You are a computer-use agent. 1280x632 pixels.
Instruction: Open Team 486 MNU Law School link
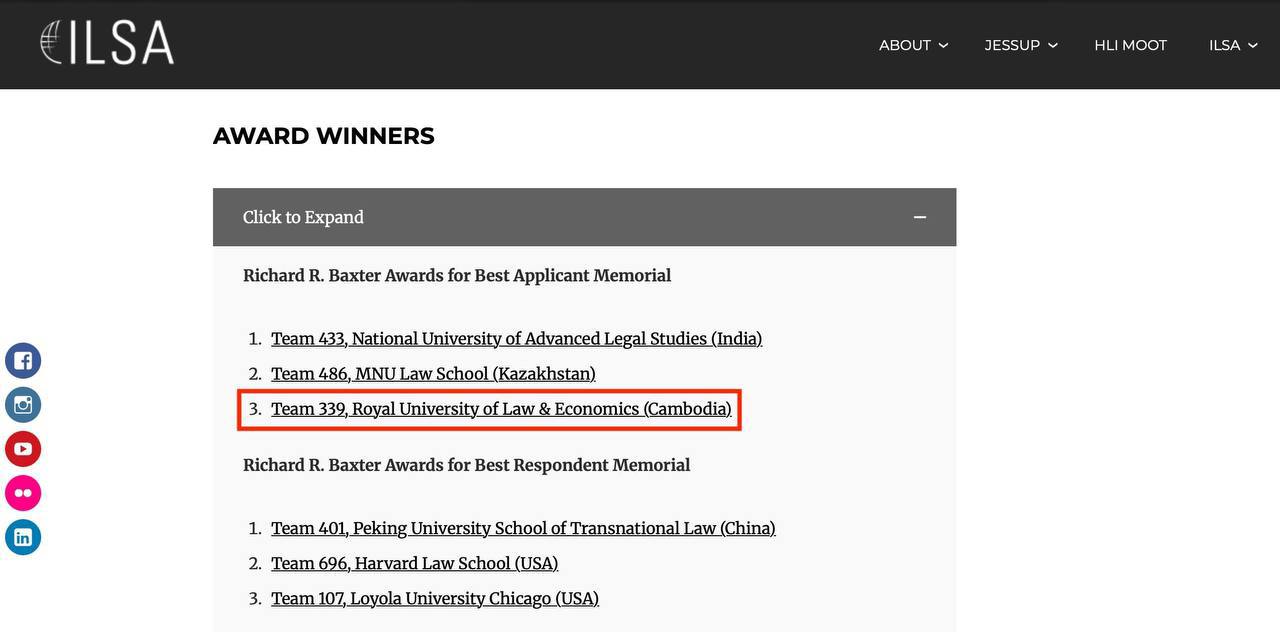point(433,374)
